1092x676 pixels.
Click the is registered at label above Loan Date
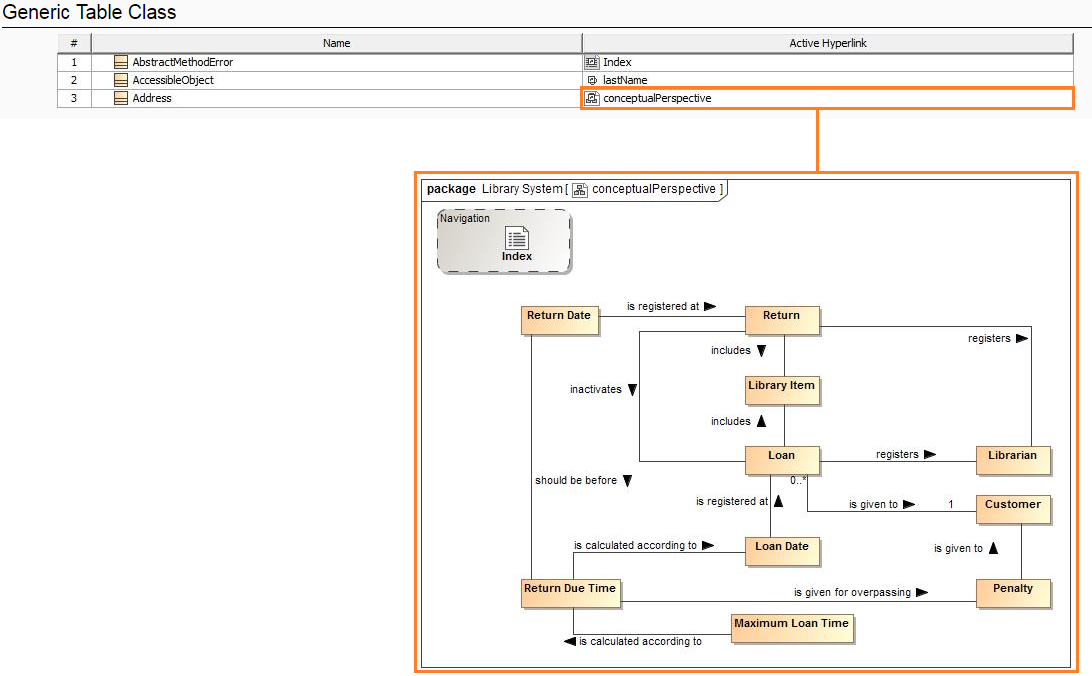(732, 501)
